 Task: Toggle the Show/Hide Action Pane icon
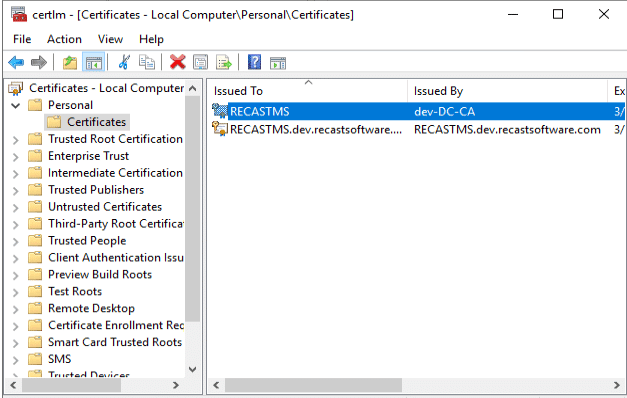pyautogui.click(x=278, y=63)
